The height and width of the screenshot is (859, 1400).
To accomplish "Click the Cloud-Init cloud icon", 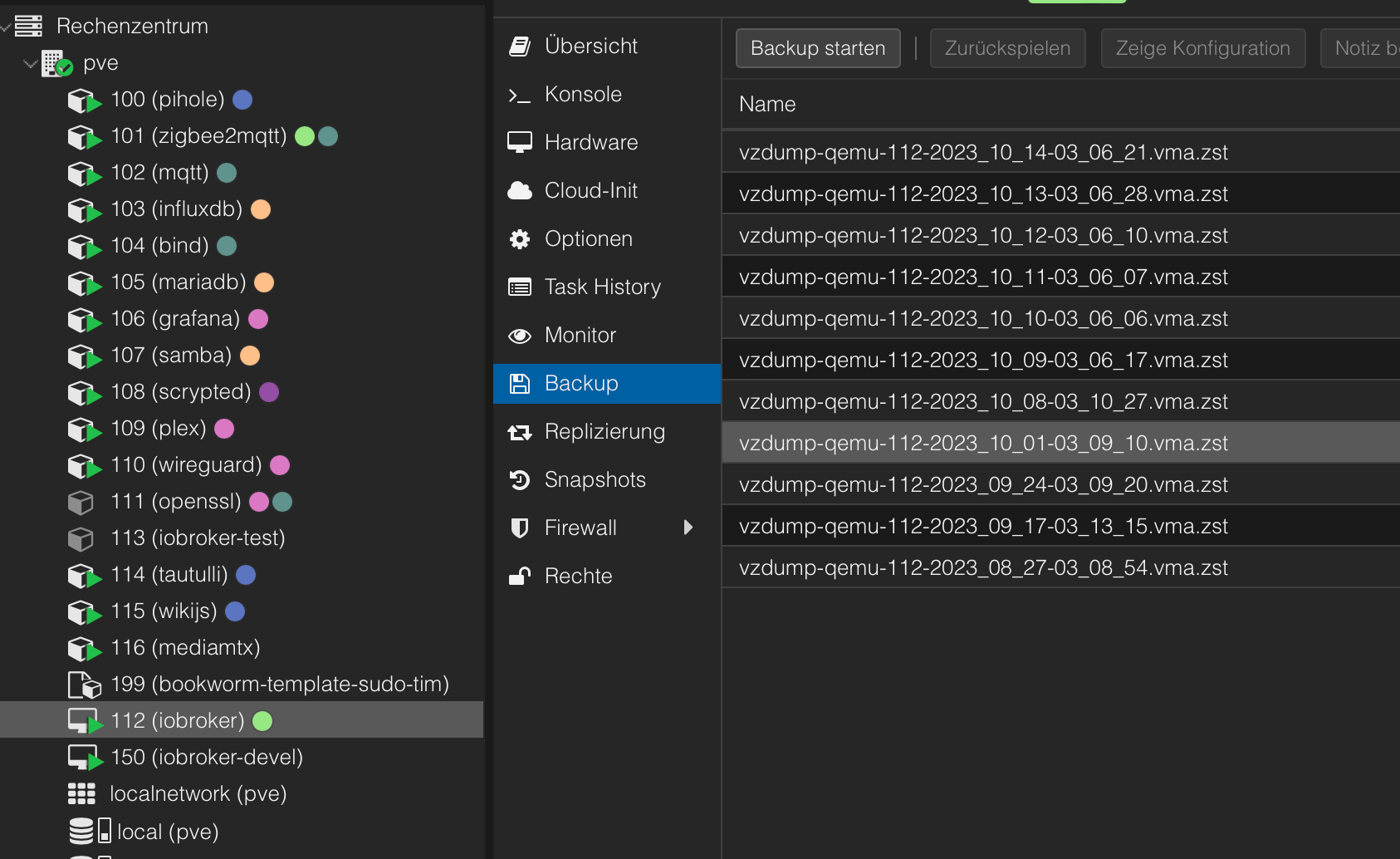I will [x=519, y=191].
